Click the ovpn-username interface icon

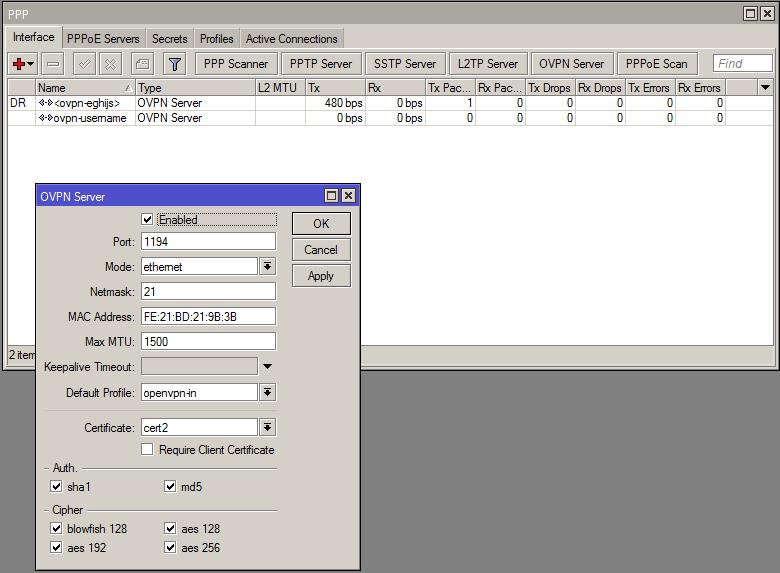coord(45,118)
